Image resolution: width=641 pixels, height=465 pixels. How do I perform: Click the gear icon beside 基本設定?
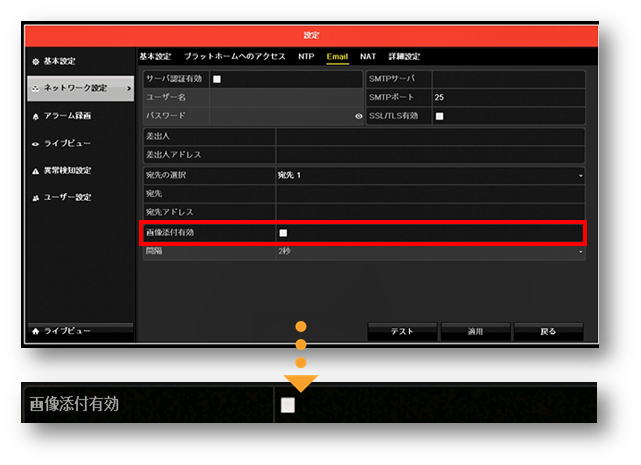coord(36,62)
